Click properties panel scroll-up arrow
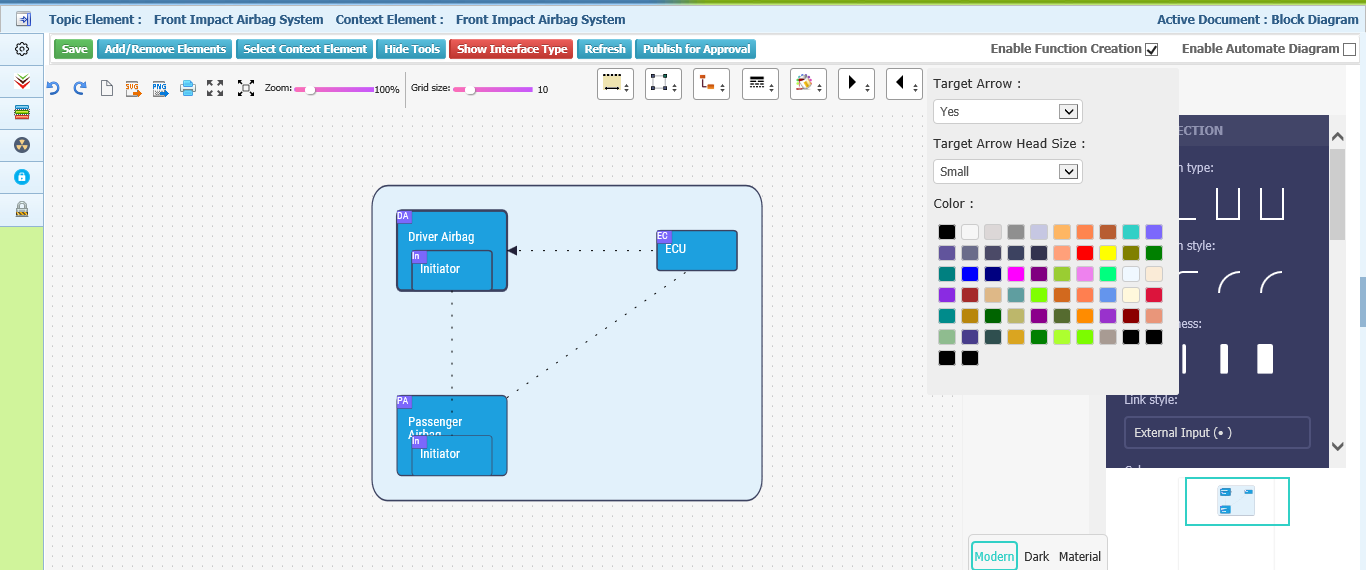This screenshot has height=575, width=1366. [1339, 135]
